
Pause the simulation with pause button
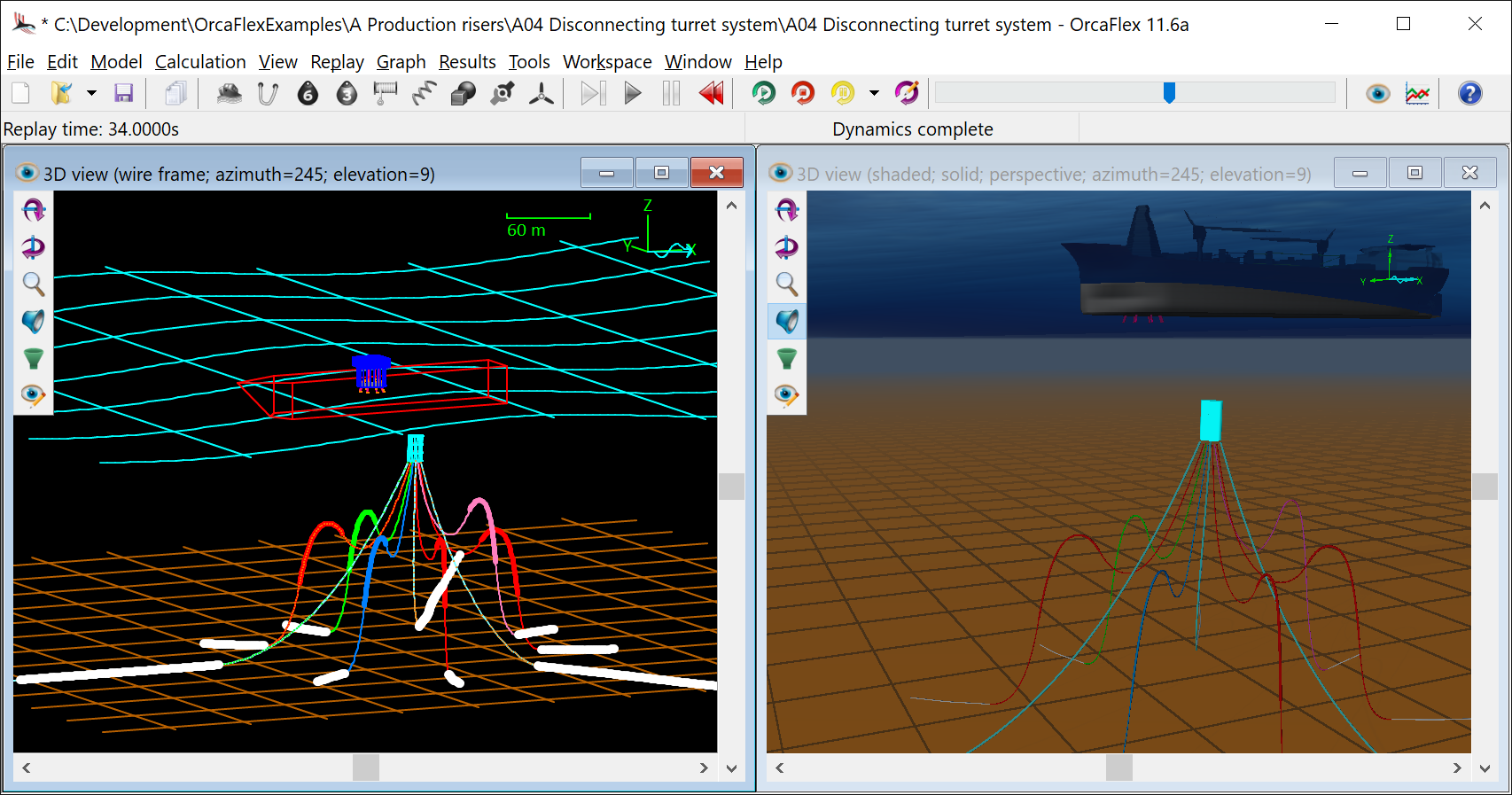pos(672,93)
